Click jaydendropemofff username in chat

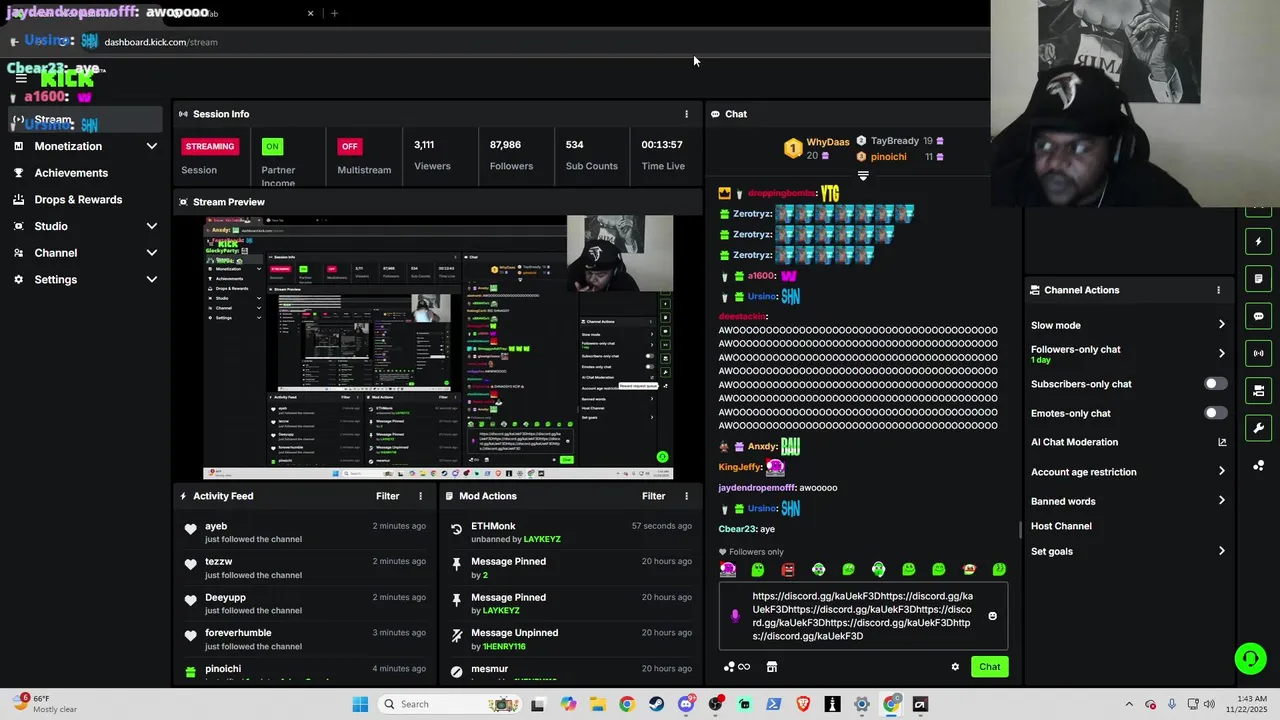[757, 488]
